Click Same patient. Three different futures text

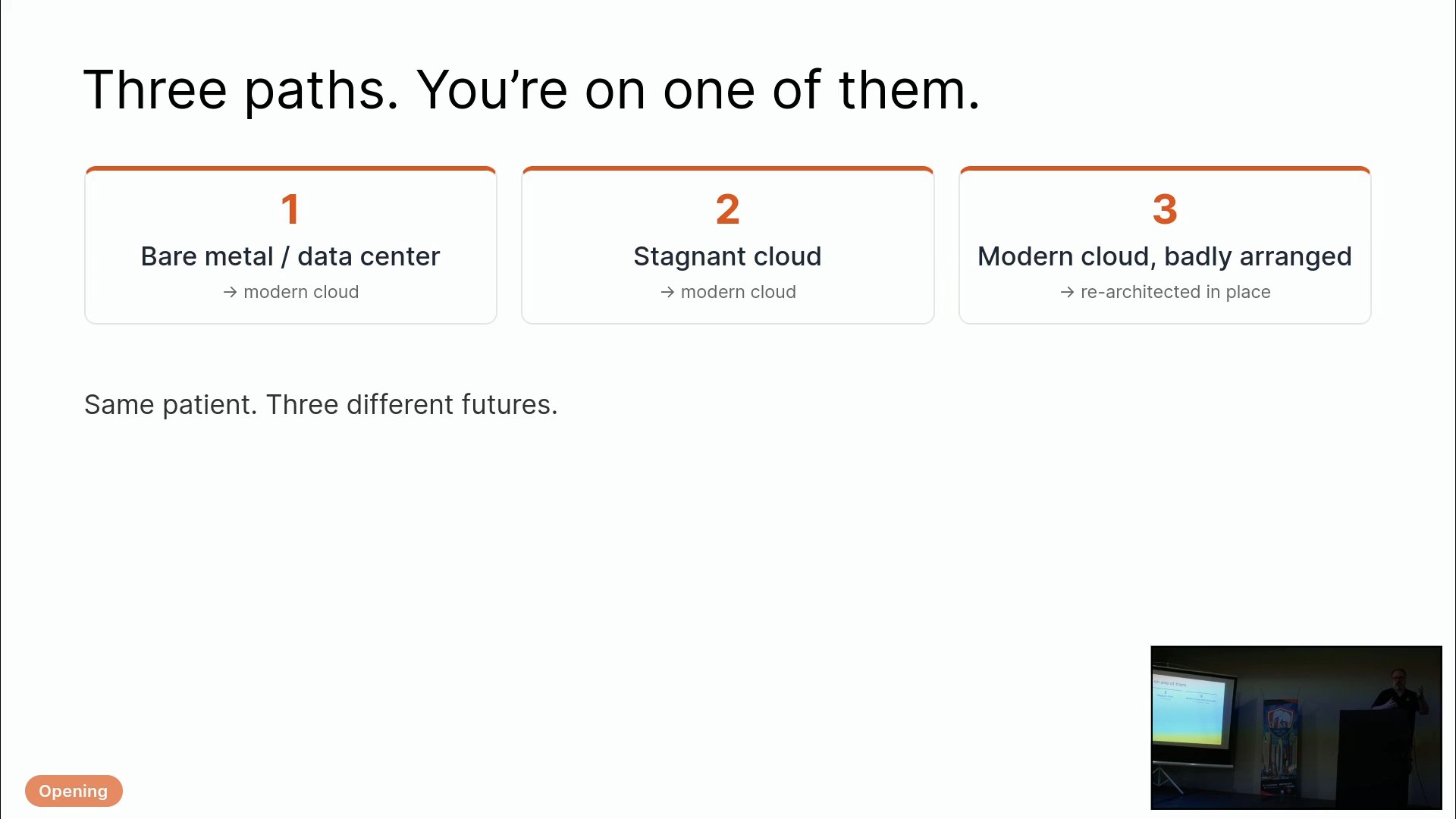[321, 405]
